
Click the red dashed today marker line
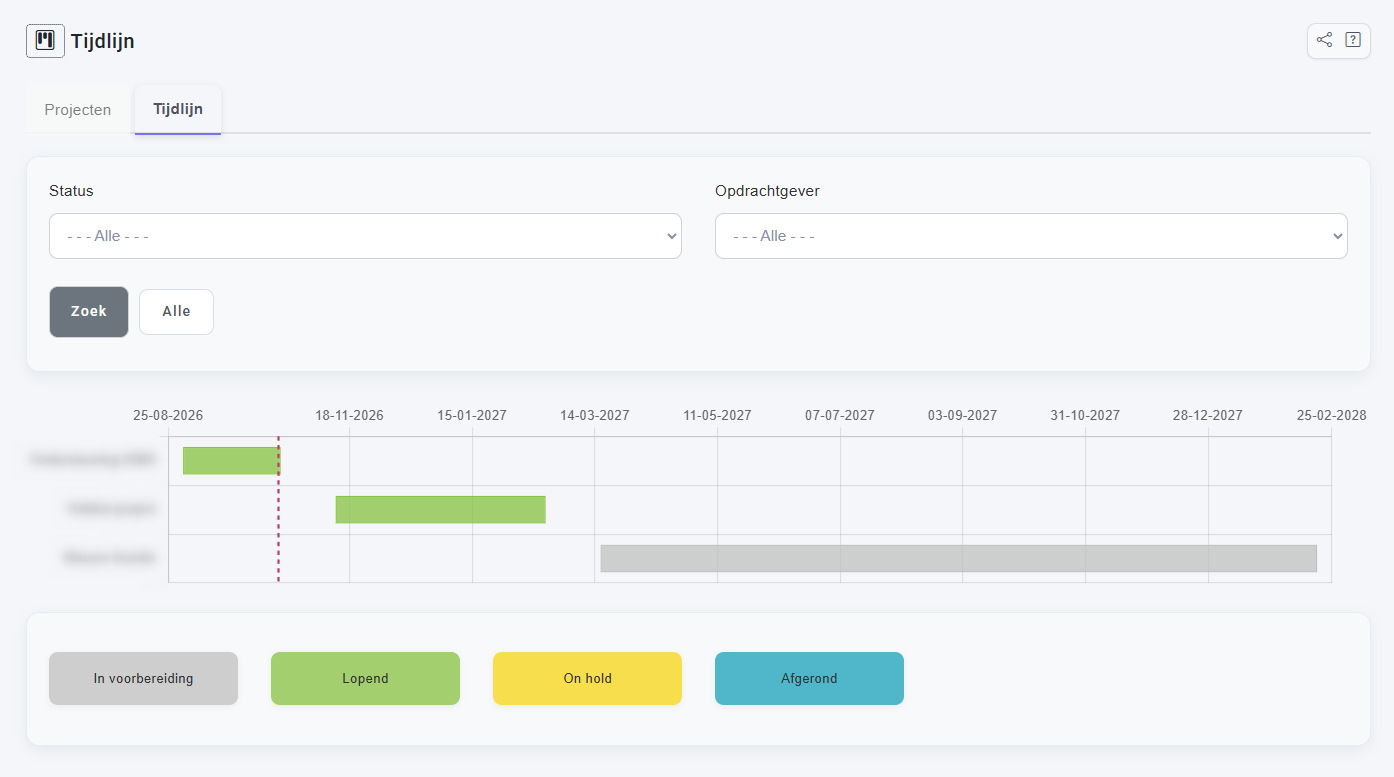coord(278,509)
